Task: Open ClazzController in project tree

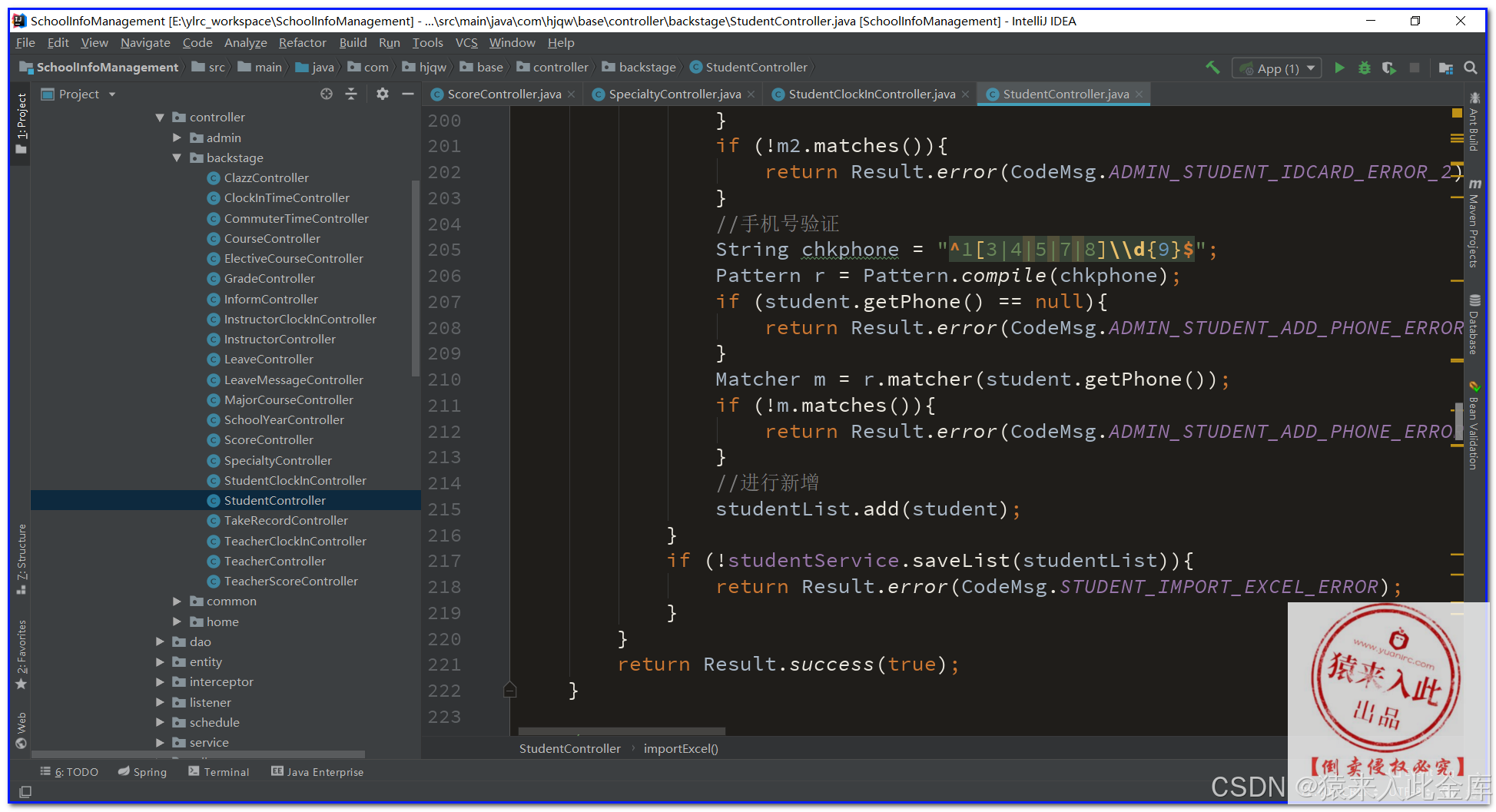Action: pos(266,177)
